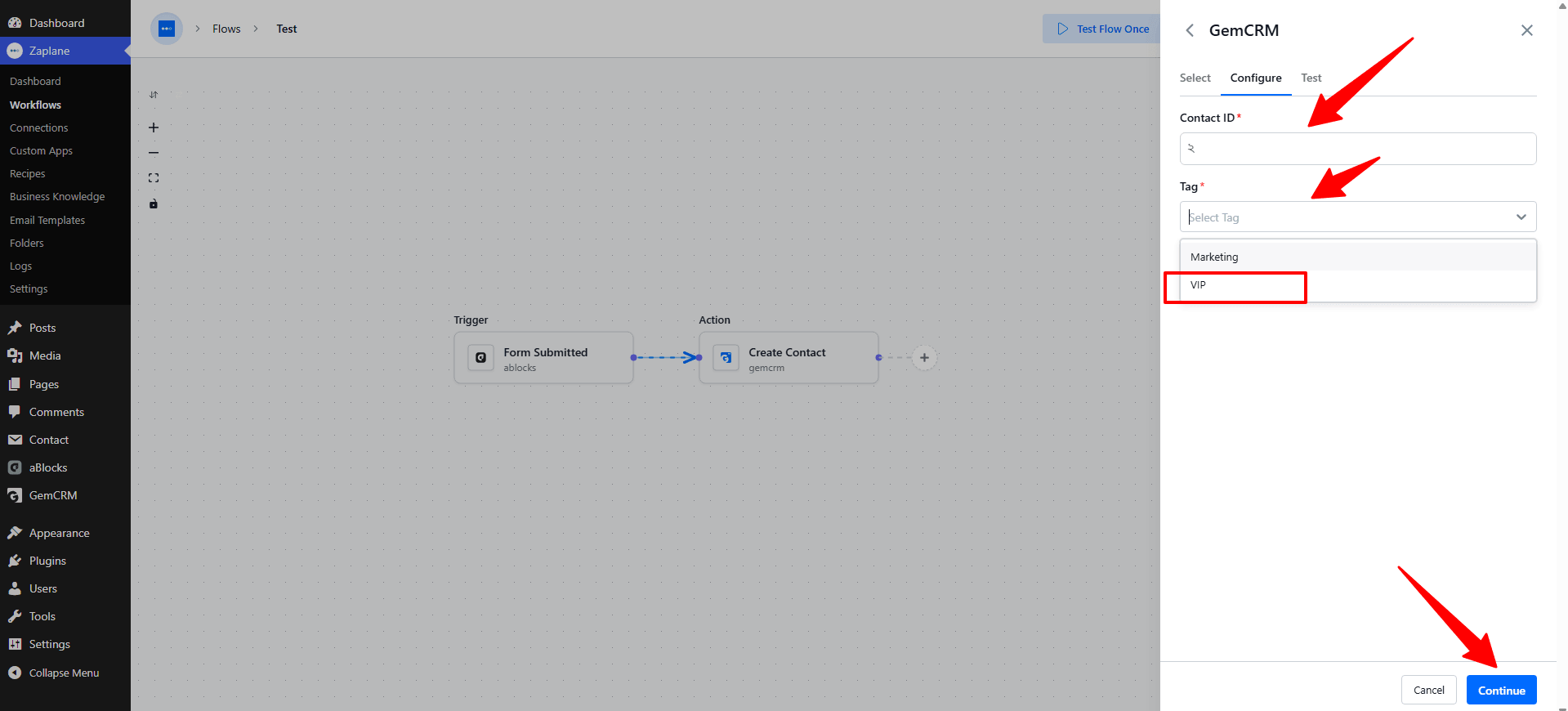The height and width of the screenshot is (711, 1568).
Task: Click the Users person icon
Action: [x=15, y=588]
